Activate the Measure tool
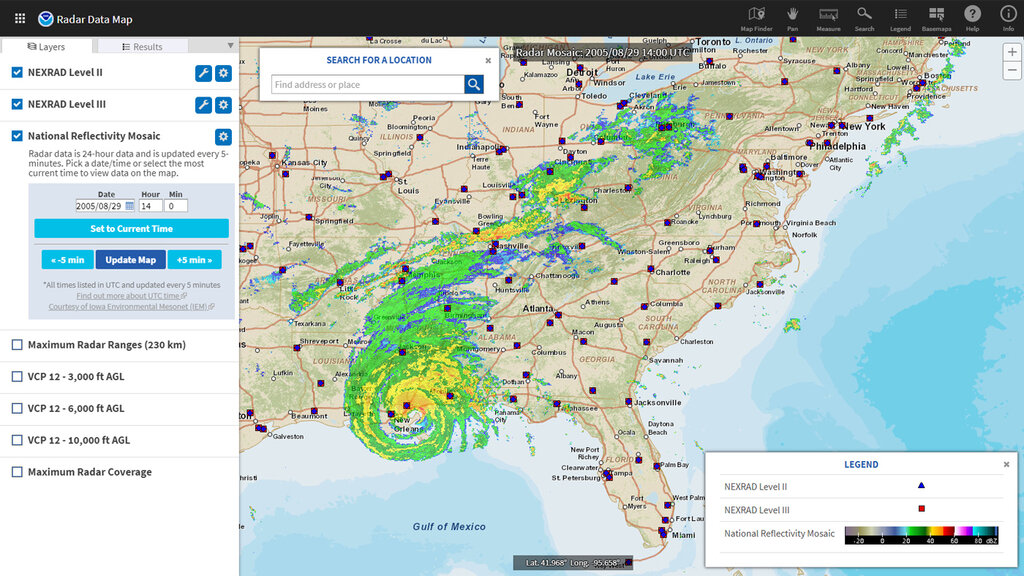The image size is (1024, 576). [x=828, y=16]
